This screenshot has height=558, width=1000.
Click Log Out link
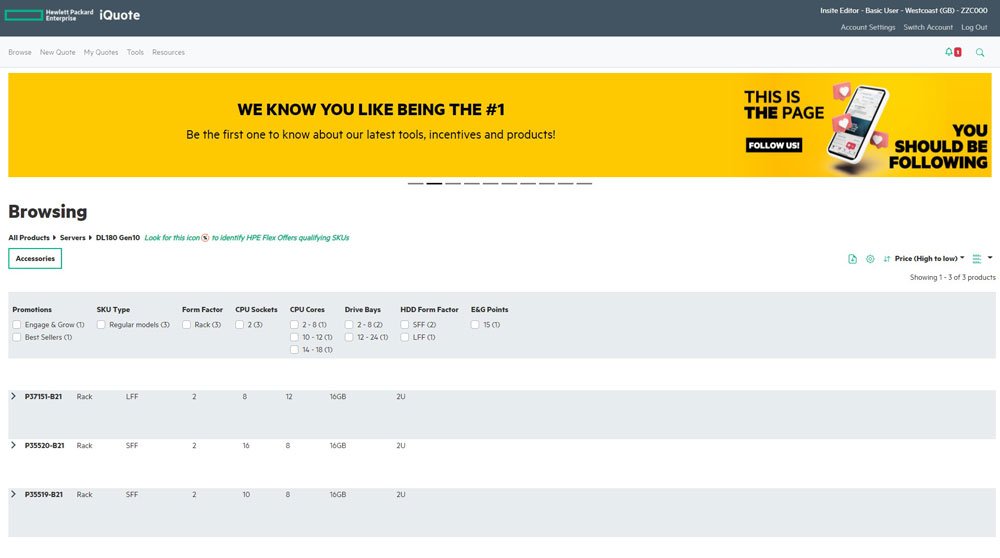[x=974, y=27]
